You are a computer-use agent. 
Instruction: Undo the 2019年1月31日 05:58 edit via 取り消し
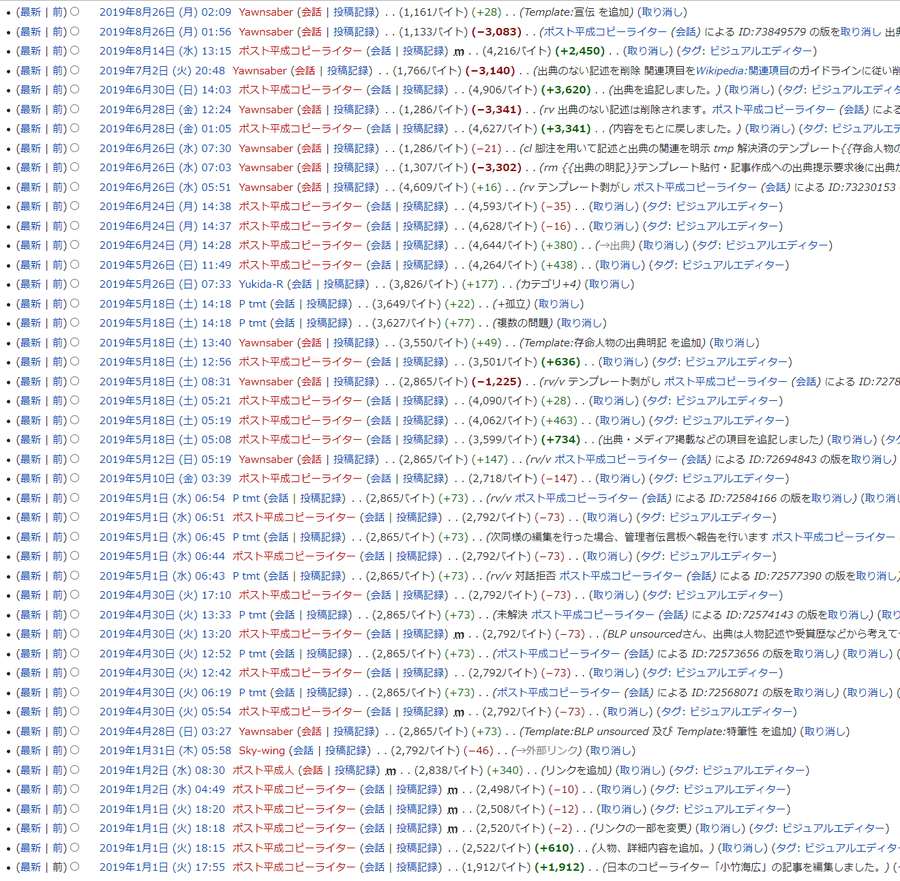[x=612, y=751]
